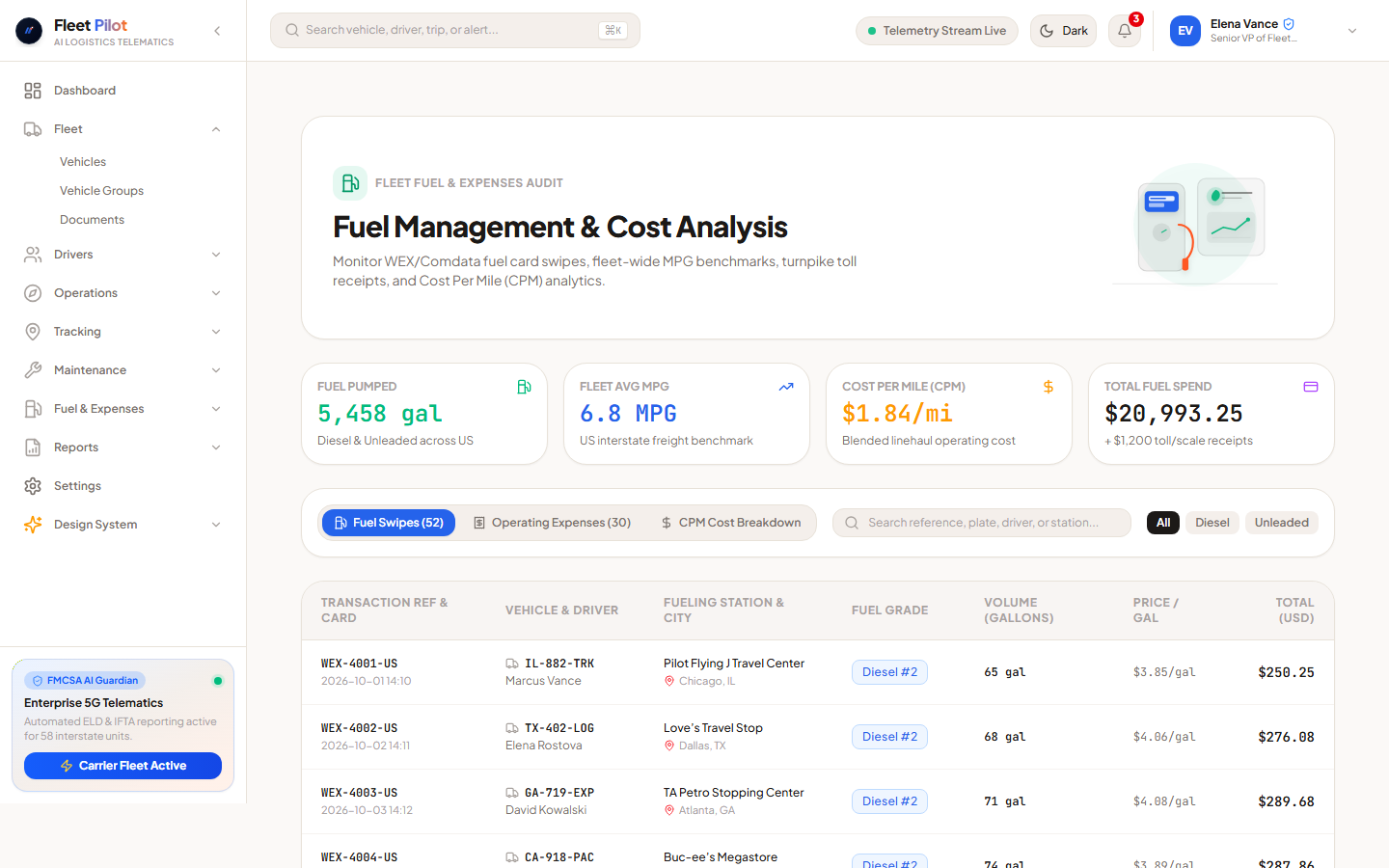Image resolution: width=1389 pixels, height=868 pixels.
Task: Click the Fleet truck icon in sidebar
Action: pos(33,129)
